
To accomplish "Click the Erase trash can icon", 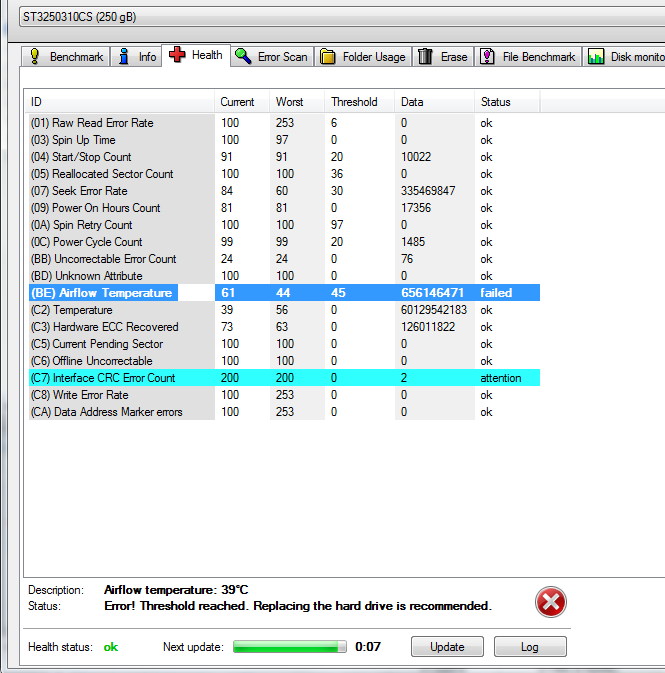I will (x=425, y=56).
